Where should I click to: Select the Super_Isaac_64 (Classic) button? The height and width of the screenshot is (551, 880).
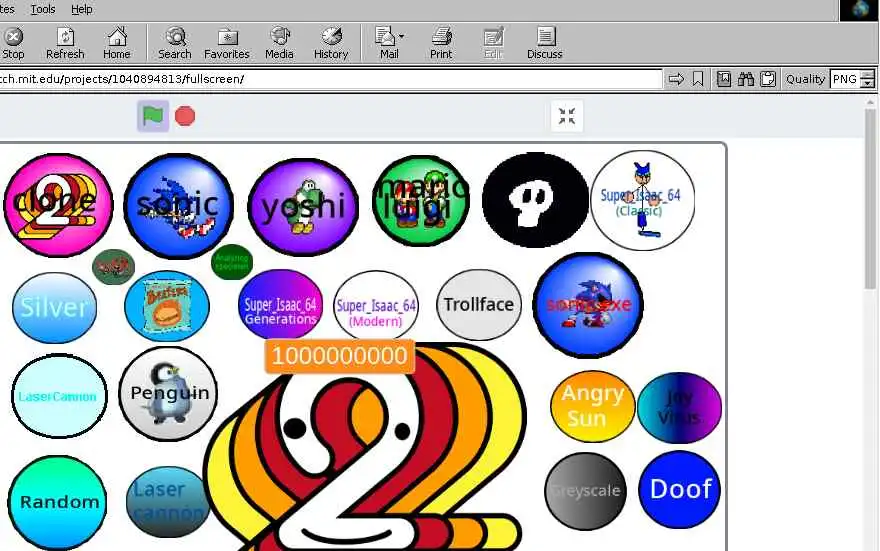642,200
